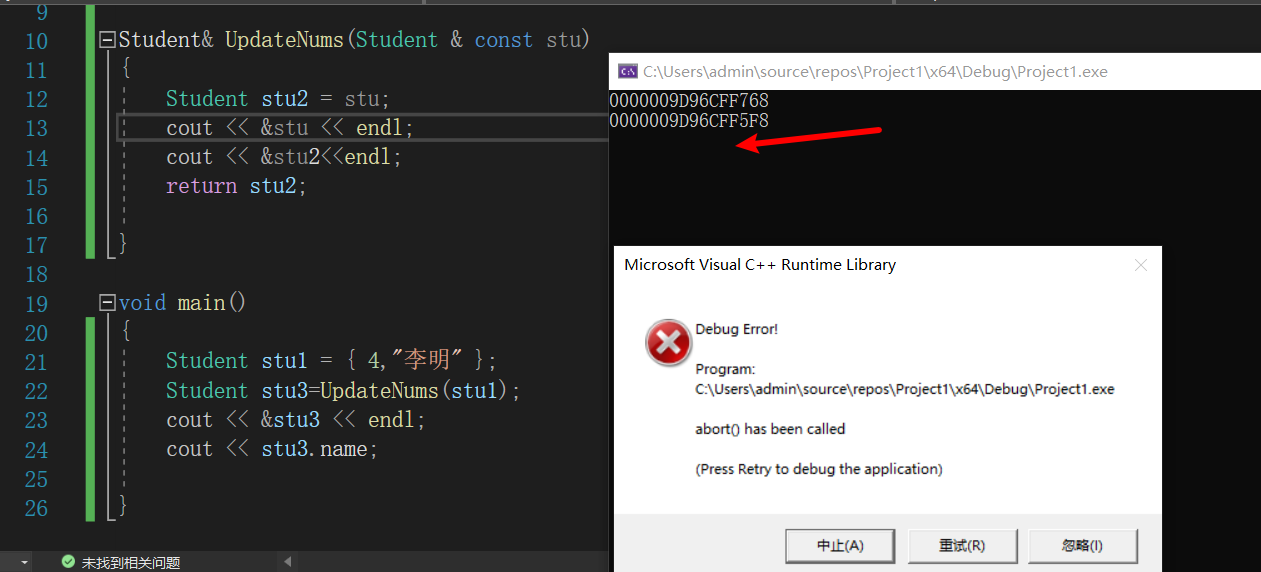This screenshot has height=572, width=1261.
Task: Click the red error icon in the dialog
Action: click(668, 344)
